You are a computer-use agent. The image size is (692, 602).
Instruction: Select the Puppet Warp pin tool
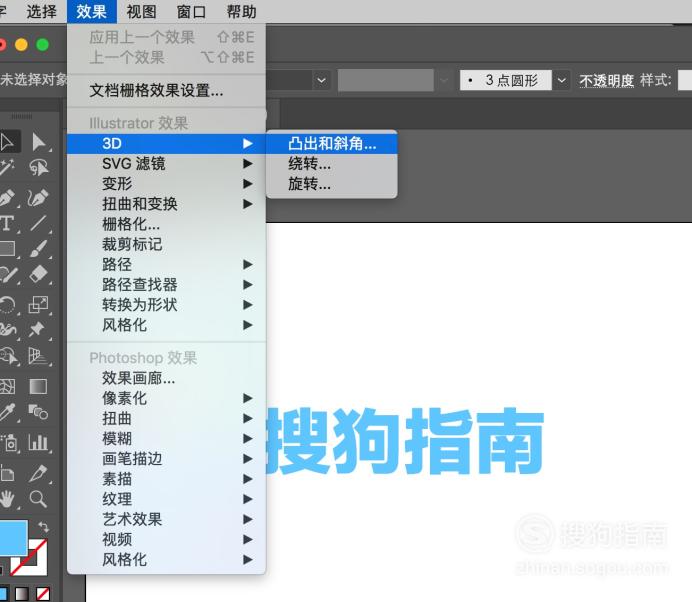38,329
